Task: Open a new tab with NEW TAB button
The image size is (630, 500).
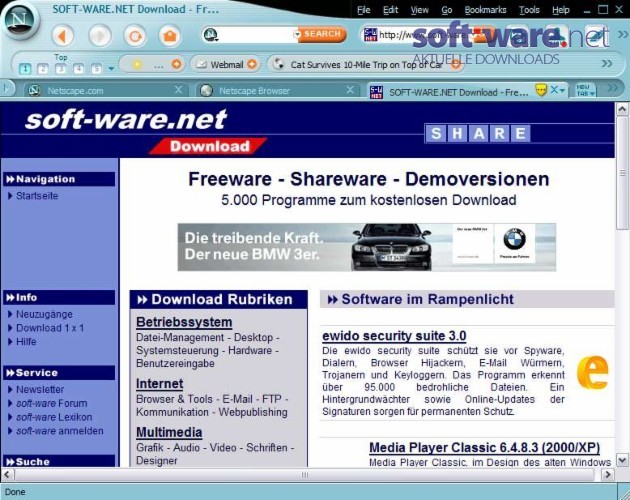Action: click(585, 90)
